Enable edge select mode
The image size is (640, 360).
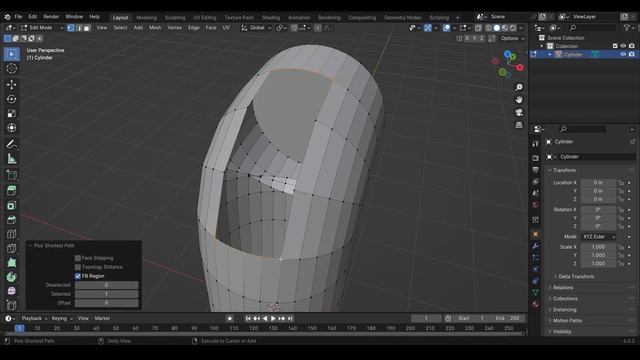tap(79, 28)
